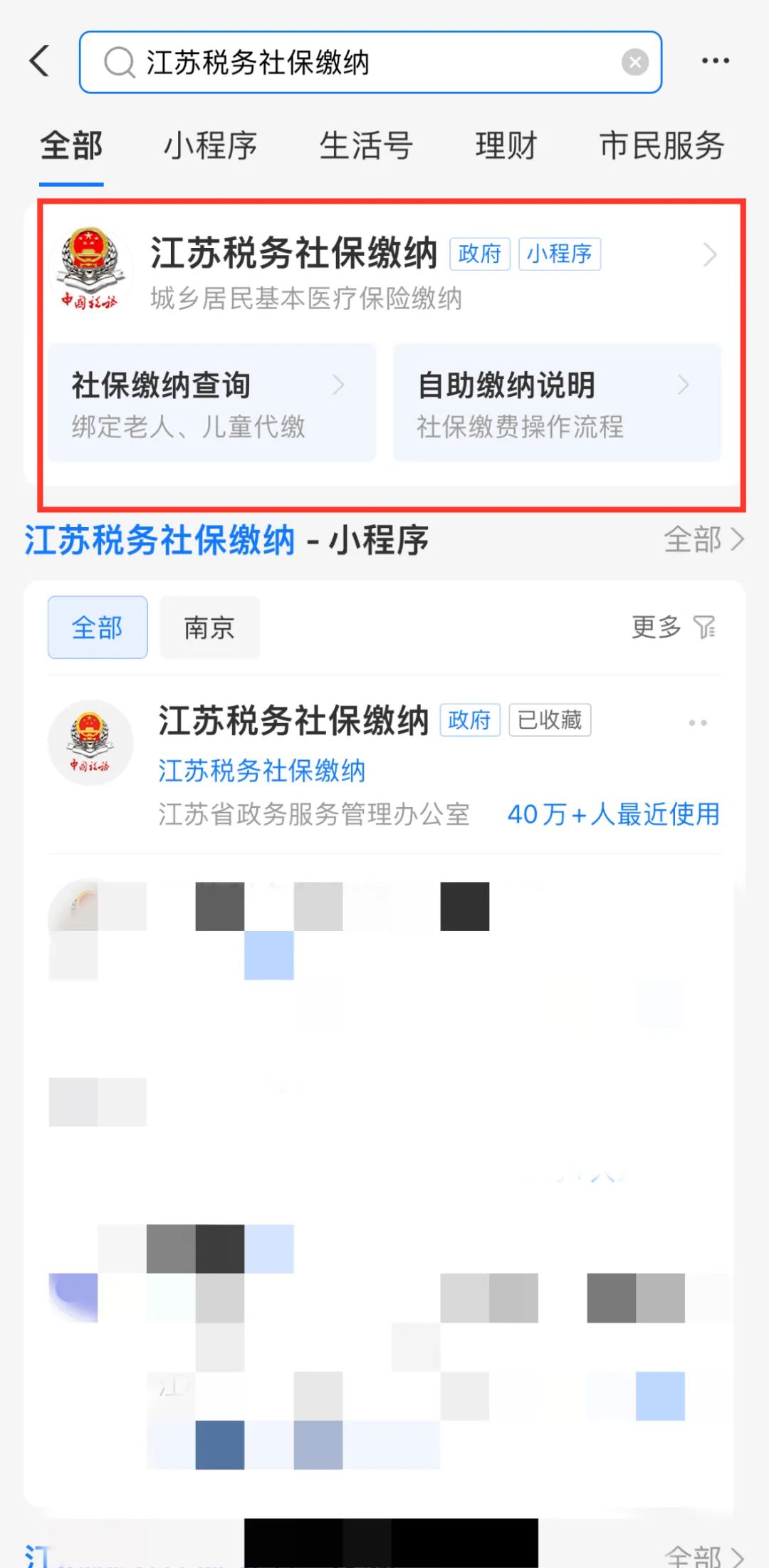Tap the back arrow icon
This screenshot has height=1568, width=769.
(40, 61)
